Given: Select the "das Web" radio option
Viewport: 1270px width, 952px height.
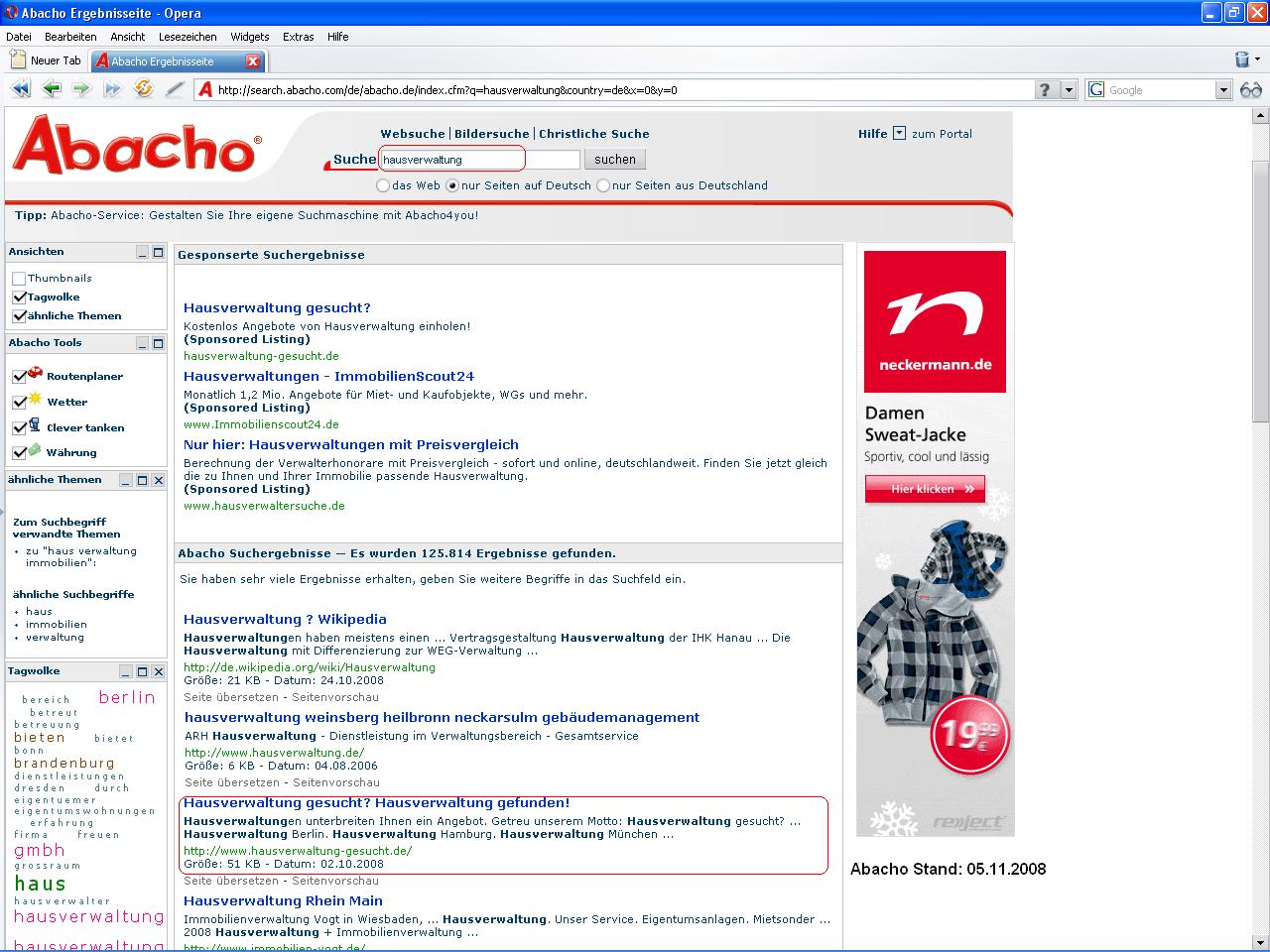Looking at the screenshot, I should [383, 185].
